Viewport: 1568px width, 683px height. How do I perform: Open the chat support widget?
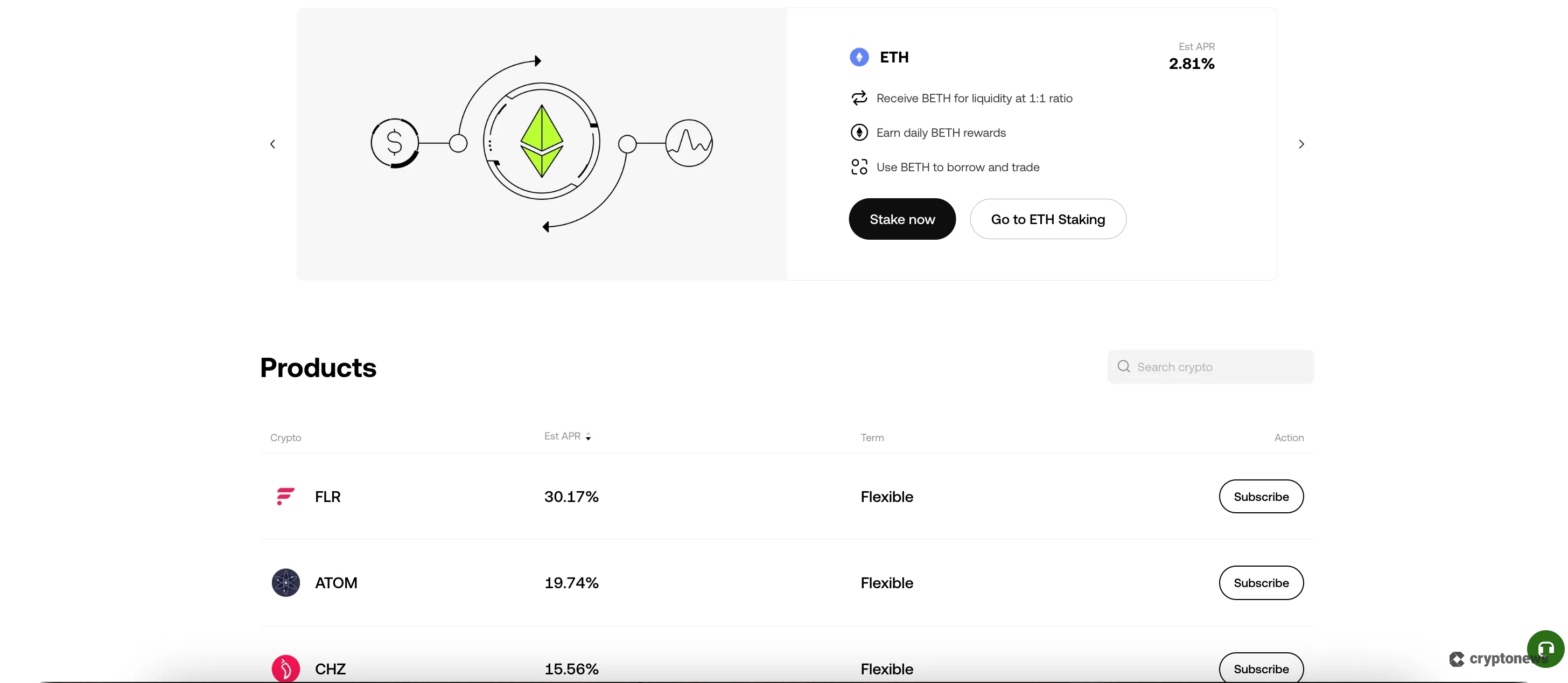[1545, 649]
